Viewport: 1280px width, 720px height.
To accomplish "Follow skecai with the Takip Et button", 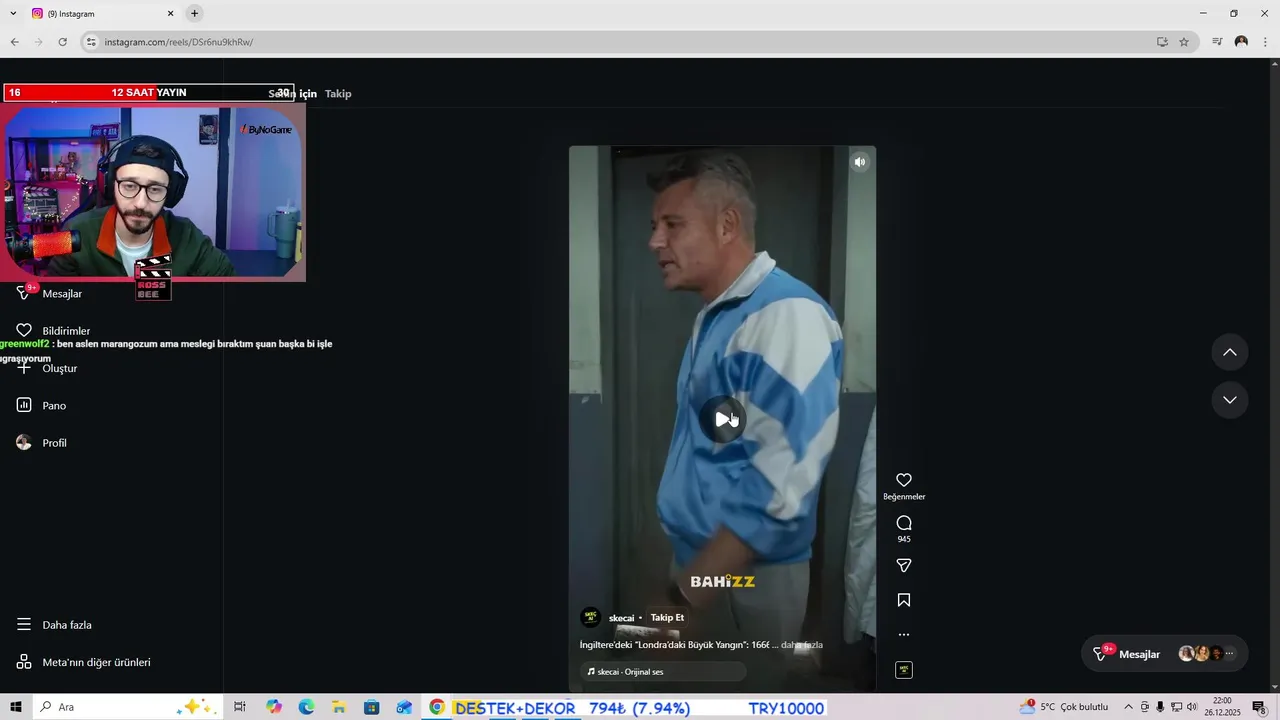I will pos(667,618).
